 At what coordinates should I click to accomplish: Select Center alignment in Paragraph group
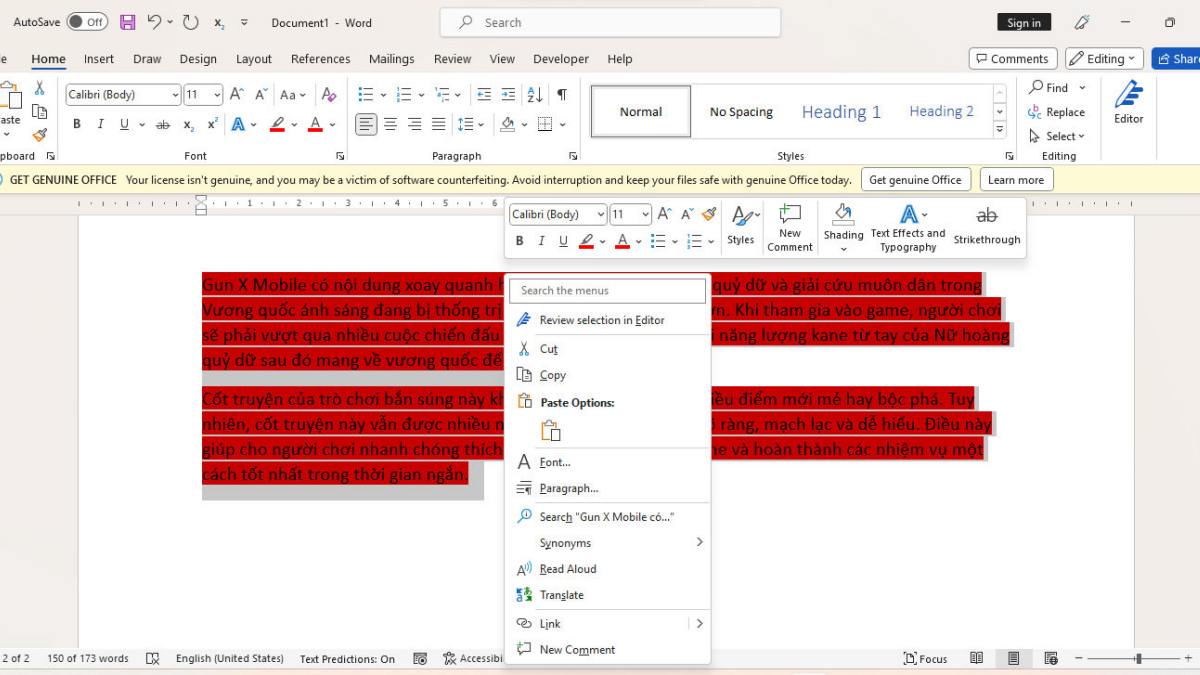click(390, 125)
